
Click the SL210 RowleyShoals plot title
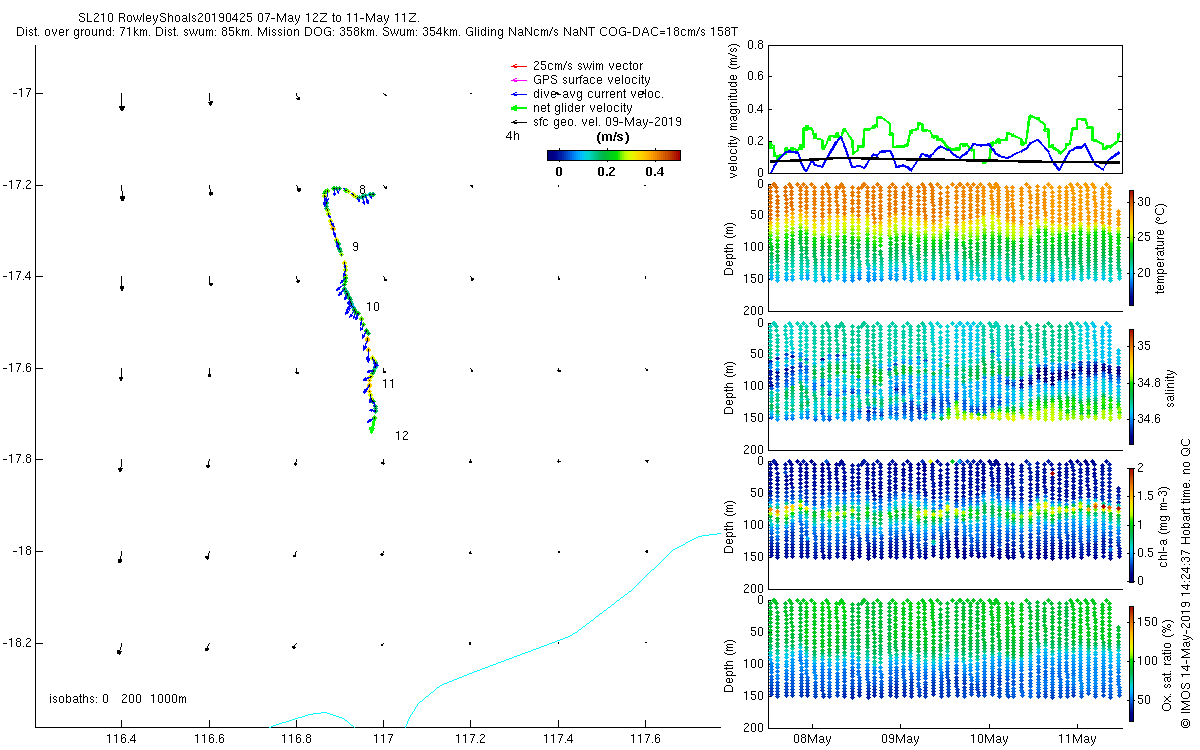coord(249,18)
